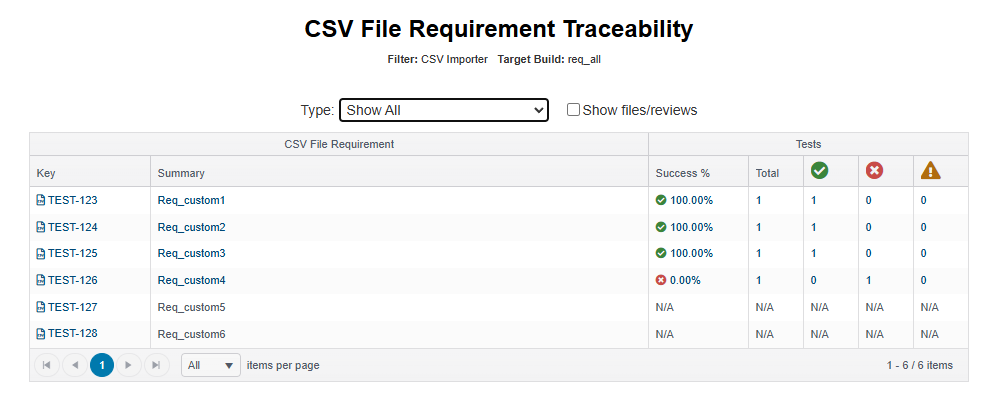Click the green passed-tests checkmark column header

[x=820, y=170]
